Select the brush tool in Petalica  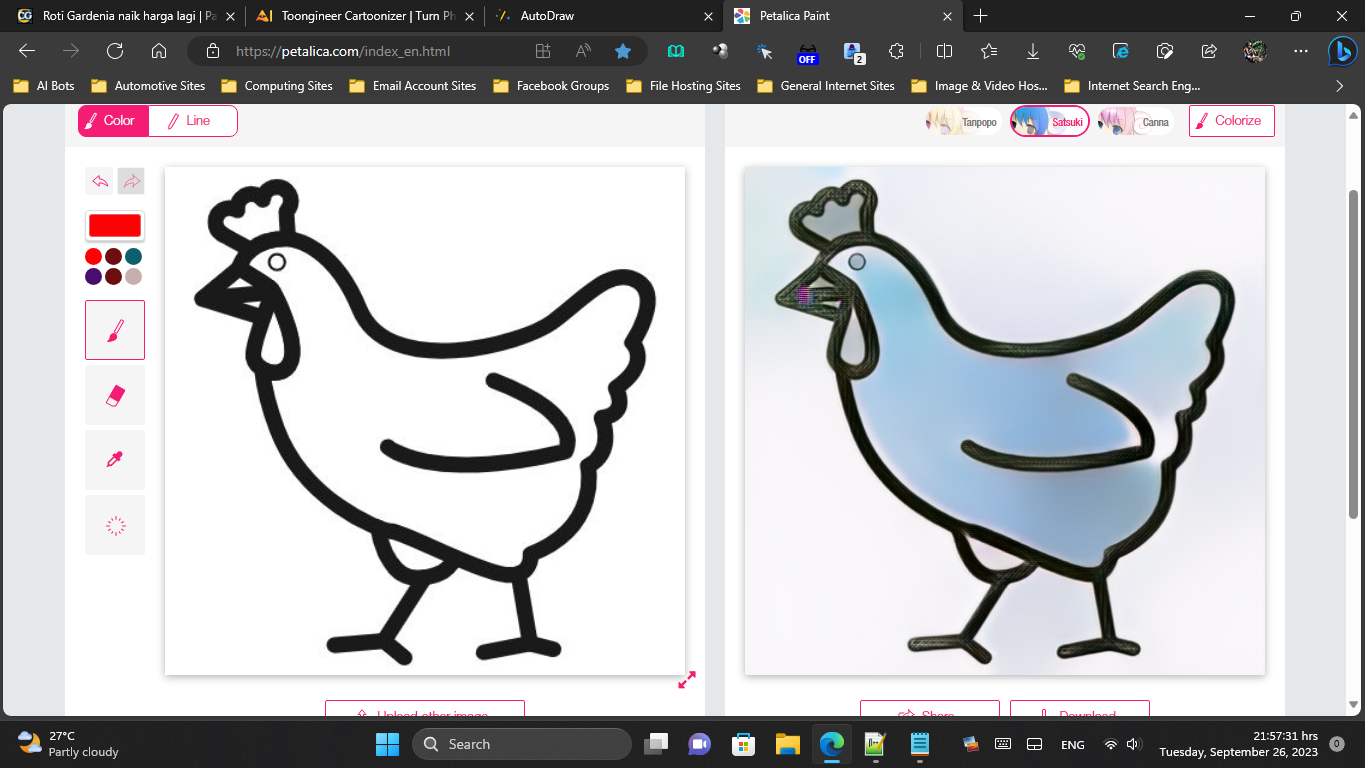(115, 330)
